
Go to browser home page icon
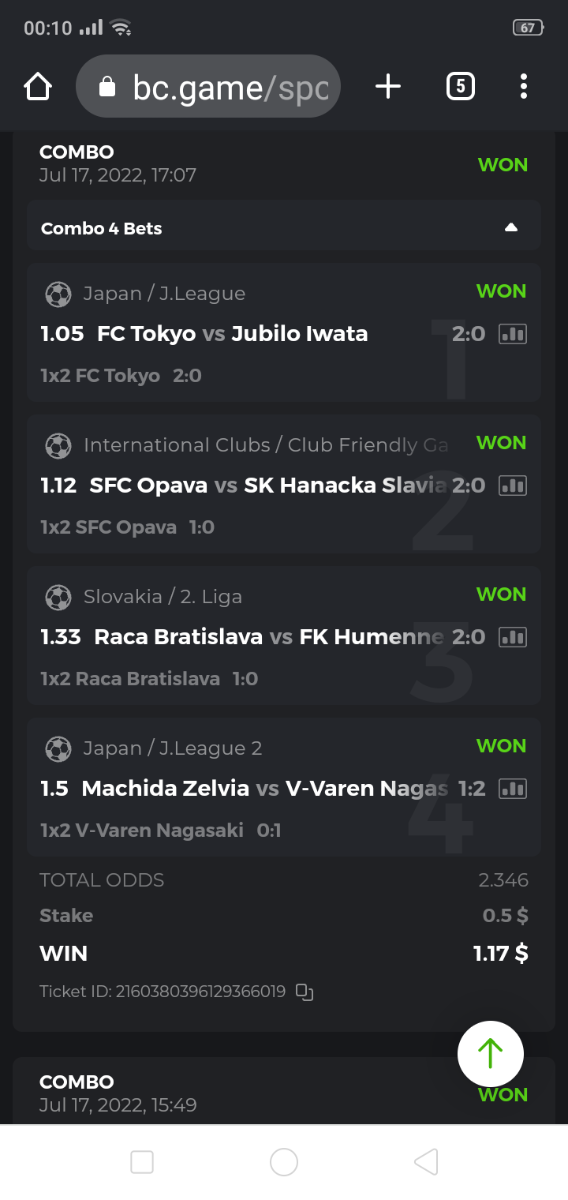37,87
